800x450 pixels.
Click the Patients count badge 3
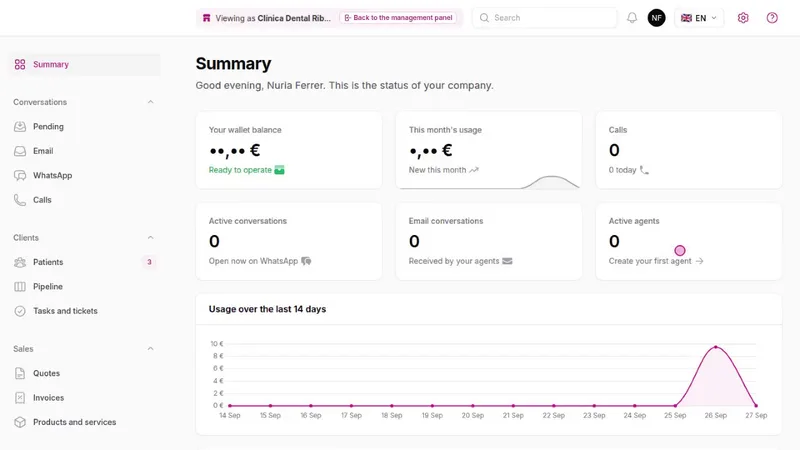(149, 262)
